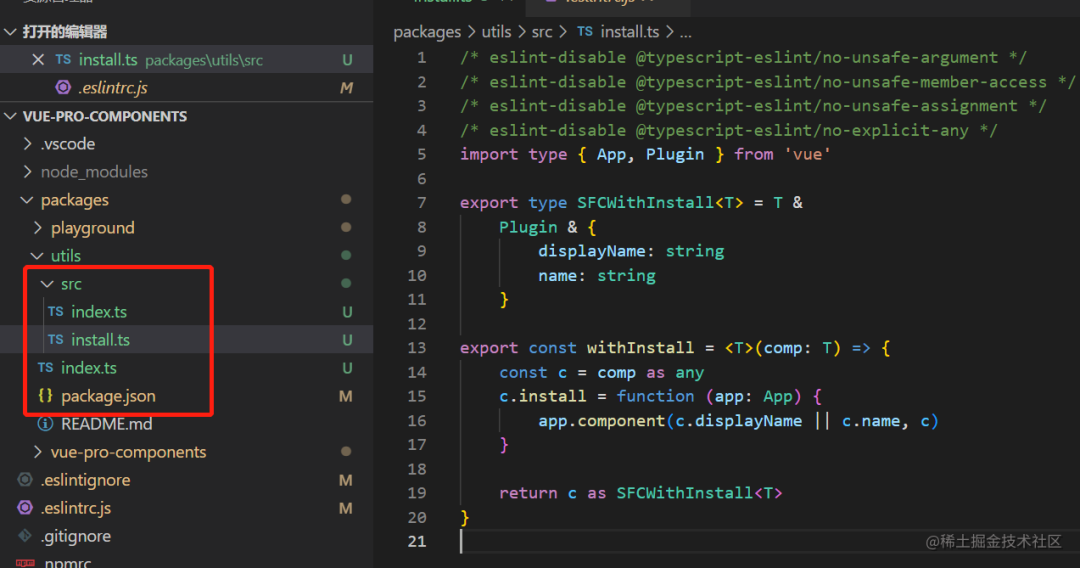
Task: Collapse the VUE-PRO-COMPONENTS root folder
Action: (10, 116)
